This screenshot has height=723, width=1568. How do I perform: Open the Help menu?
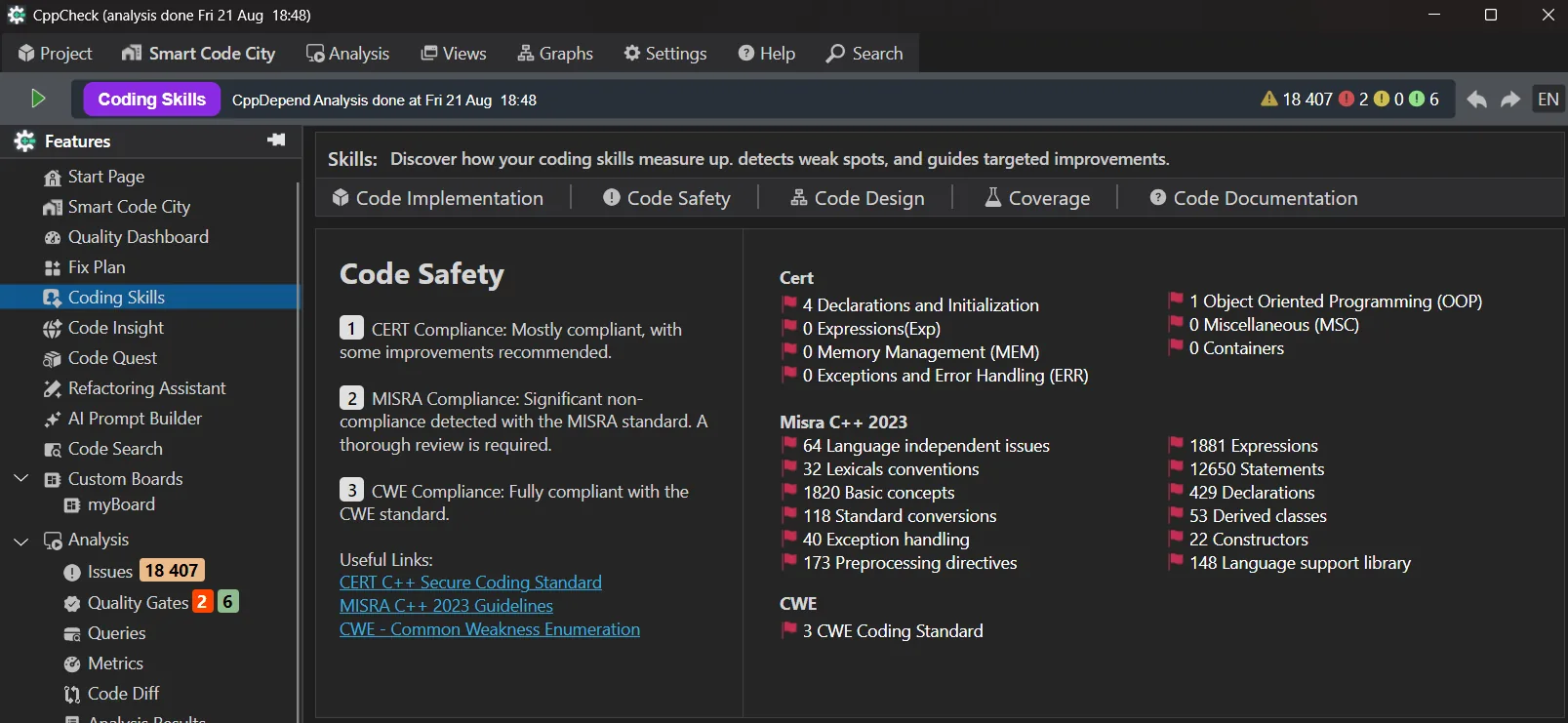click(x=767, y=53)
